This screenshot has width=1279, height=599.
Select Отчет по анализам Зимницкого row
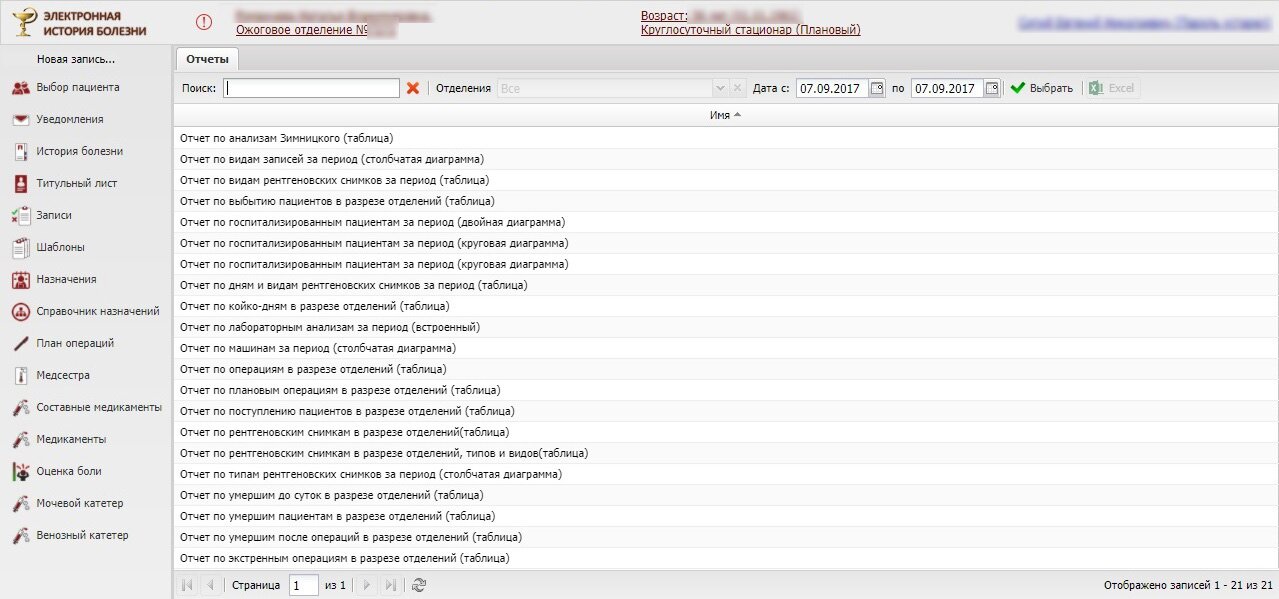[x=286, y=137]
